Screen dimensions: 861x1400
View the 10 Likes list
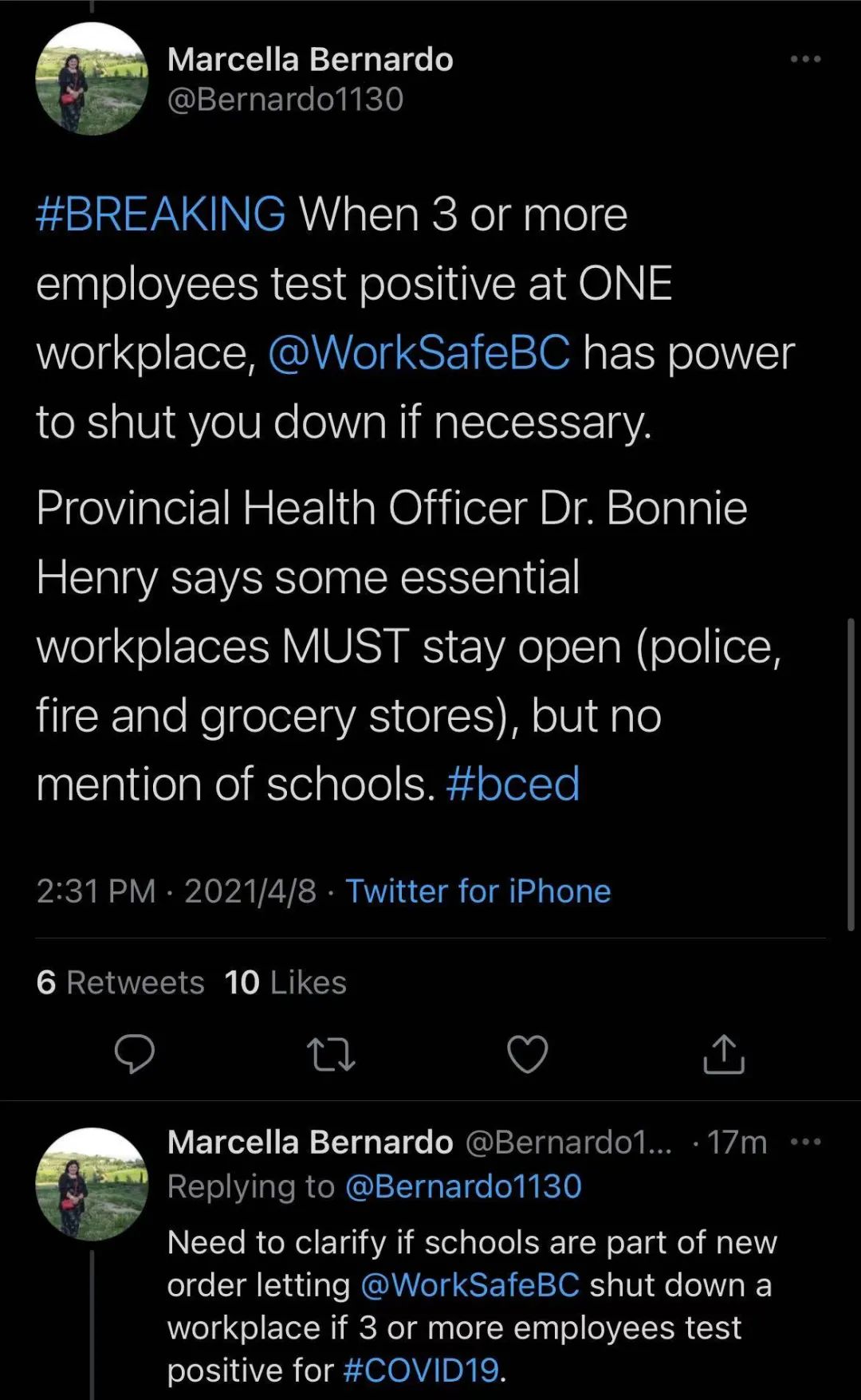[x=285, y=982]
